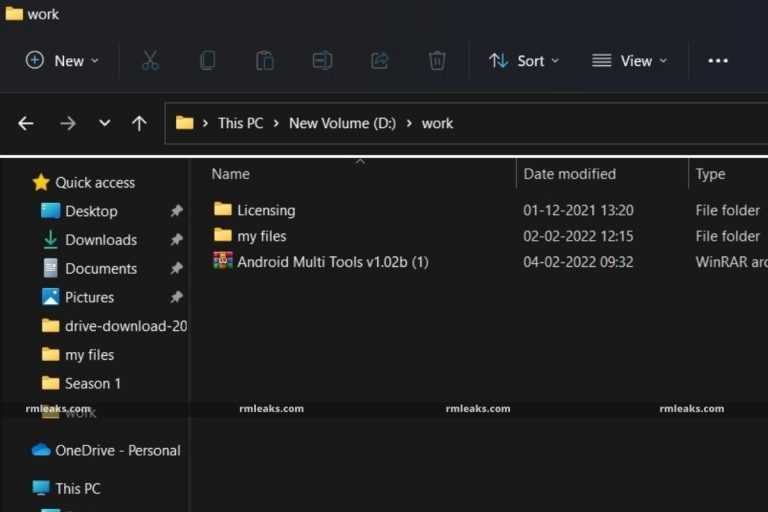Select New Volume (D:) in address path
Image resolution: width=768 pixels, height=512 pixels.
click(x=342, y=123)
